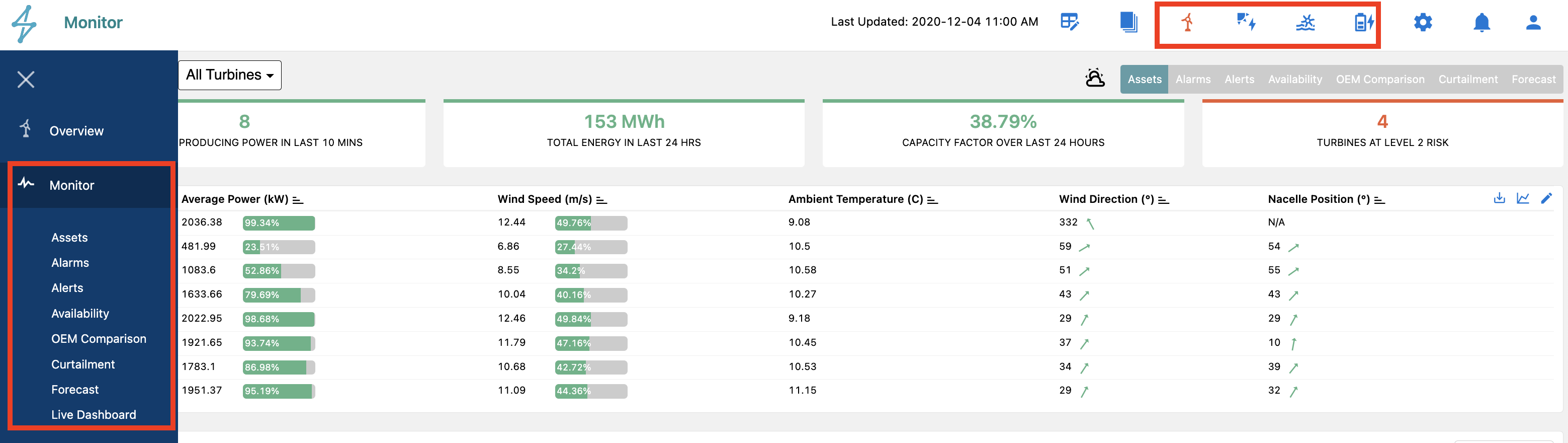
Task: Open the Curtailment sidebar link
Action: pyautogui.click(x=83, y=364)
